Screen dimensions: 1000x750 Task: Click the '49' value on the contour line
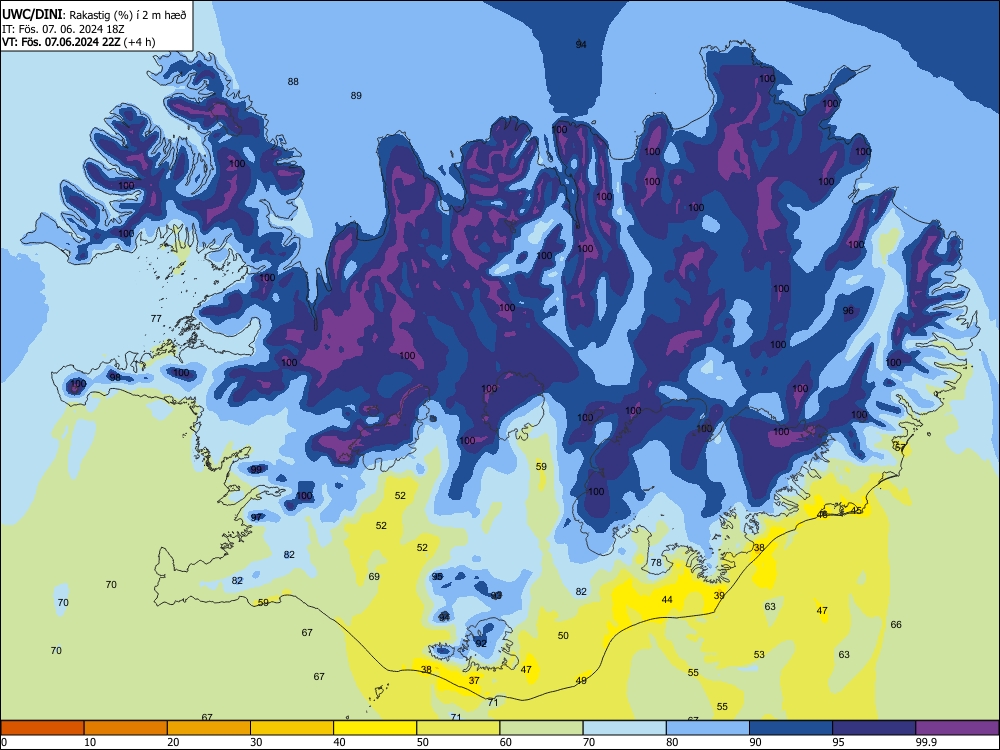click(x=581, y=680)
